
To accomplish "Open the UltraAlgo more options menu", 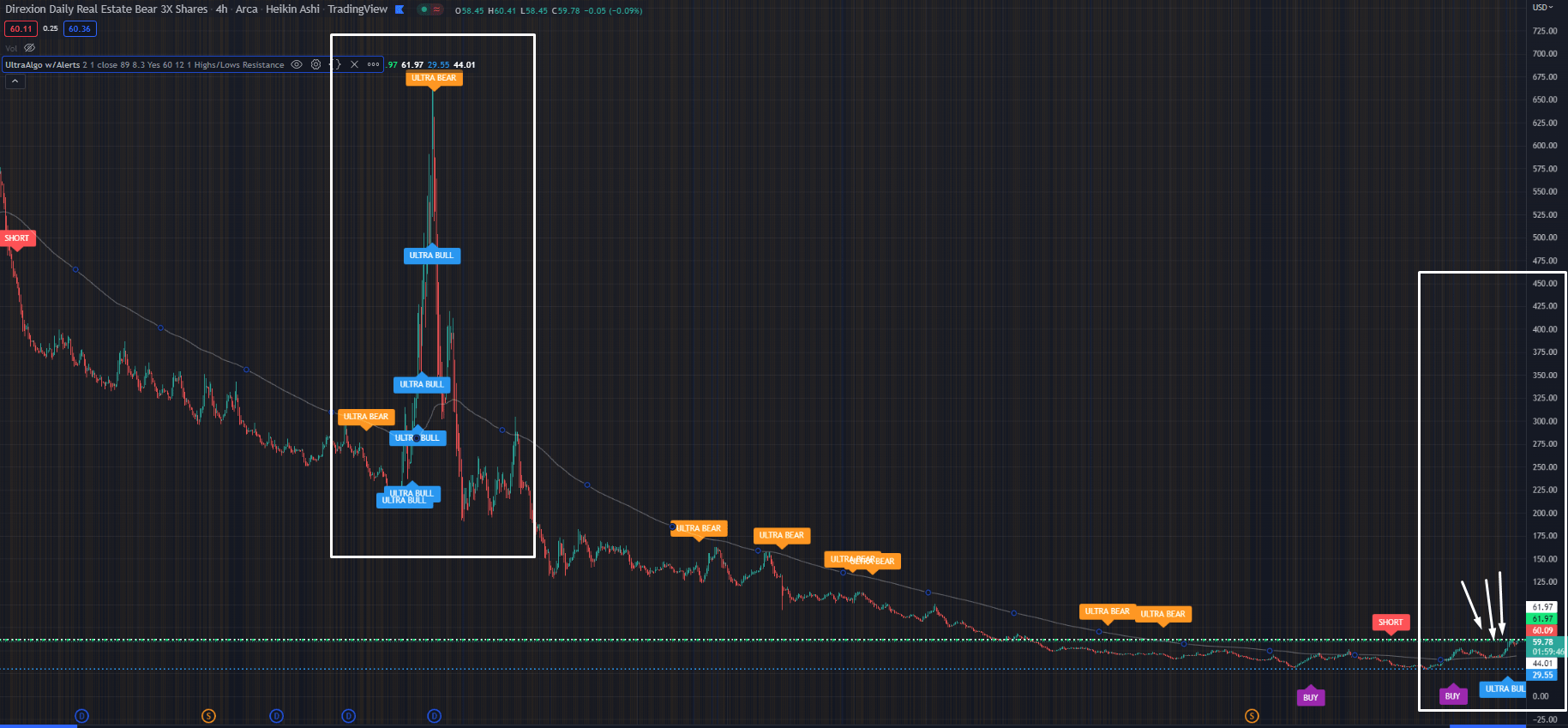I will [374, 64].
